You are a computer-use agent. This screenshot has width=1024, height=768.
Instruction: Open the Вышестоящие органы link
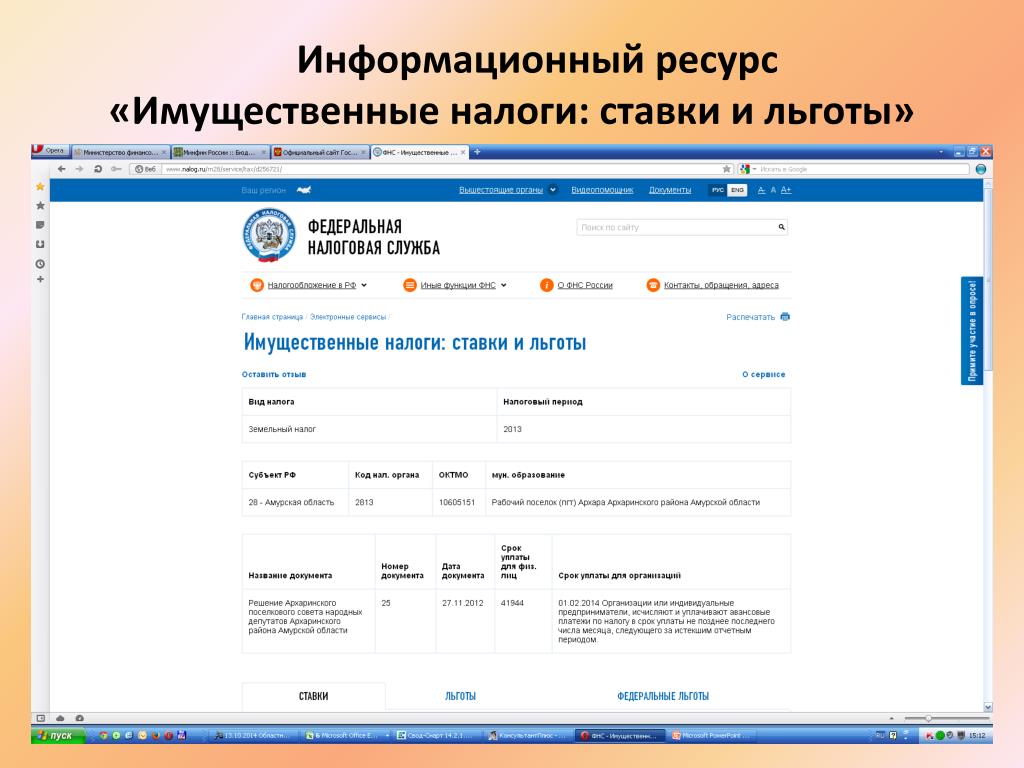[x=501, y=190]
